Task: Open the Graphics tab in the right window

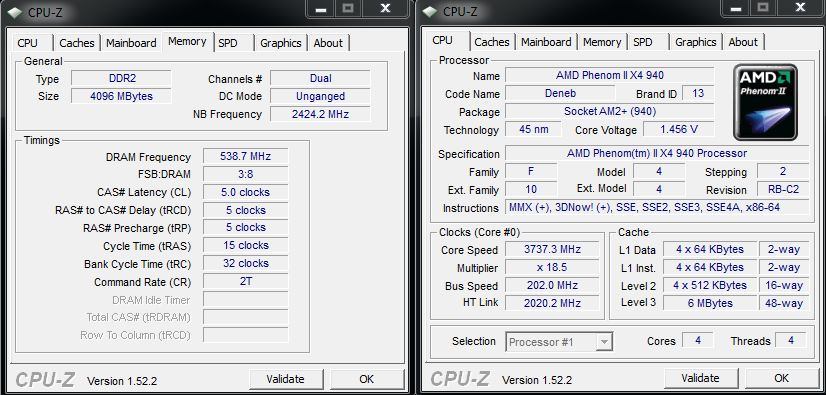Action: point(696,42)
